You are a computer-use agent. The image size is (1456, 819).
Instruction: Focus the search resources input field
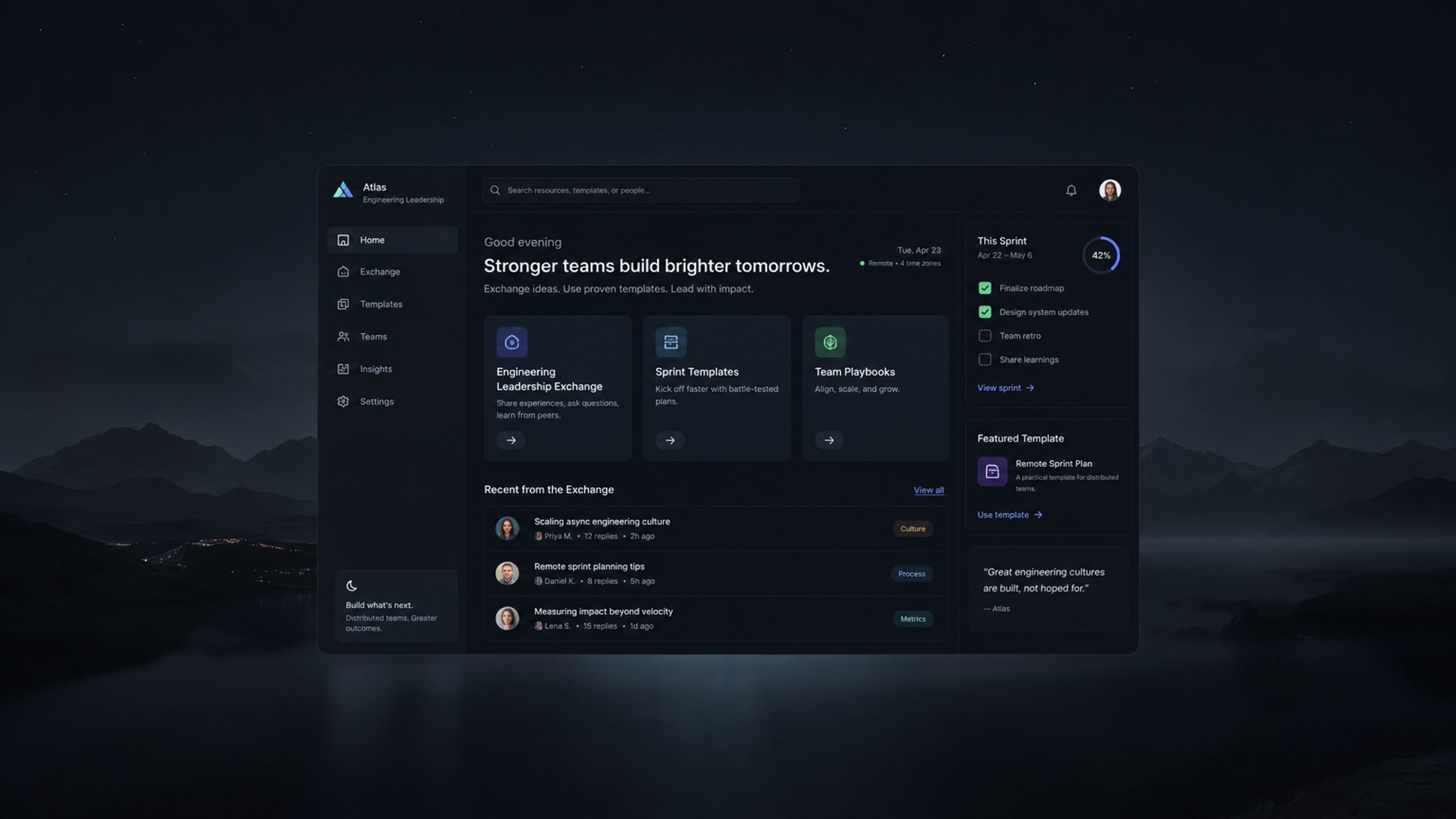point(640,191)
